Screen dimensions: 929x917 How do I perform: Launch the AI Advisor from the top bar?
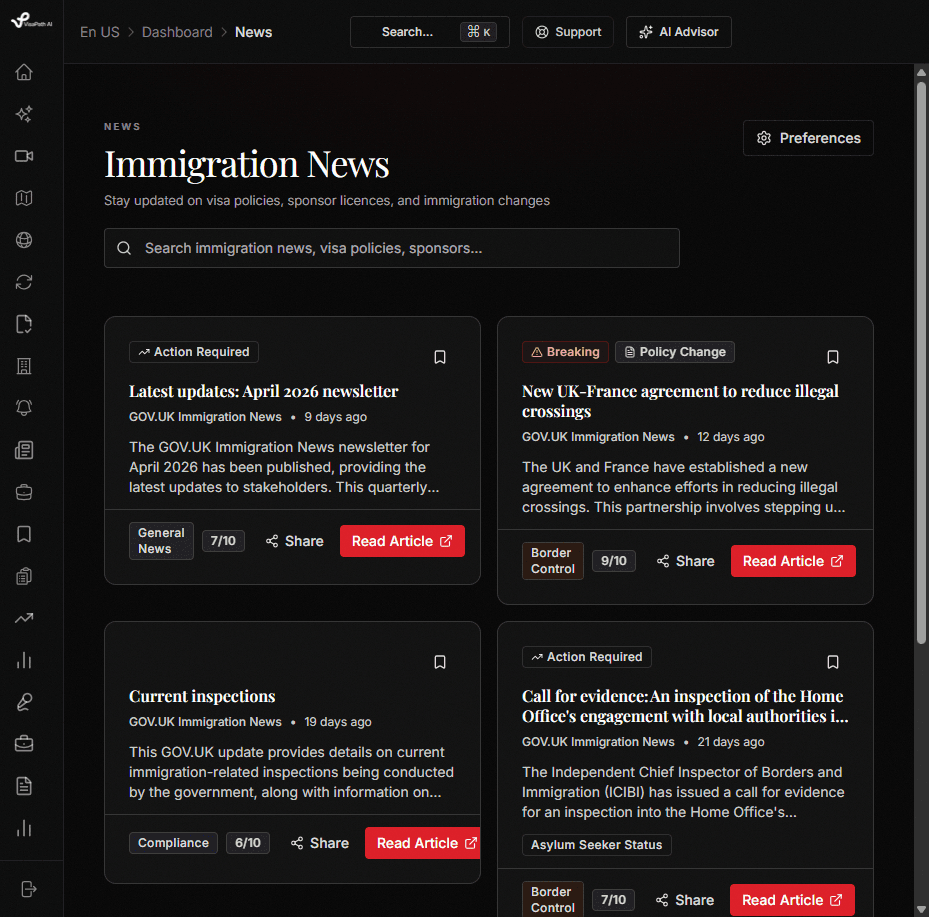coord(679,32)
